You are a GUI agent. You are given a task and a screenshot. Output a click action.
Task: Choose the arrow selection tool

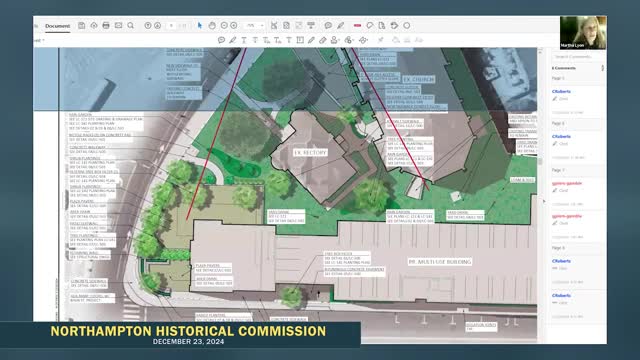[200, 25]
